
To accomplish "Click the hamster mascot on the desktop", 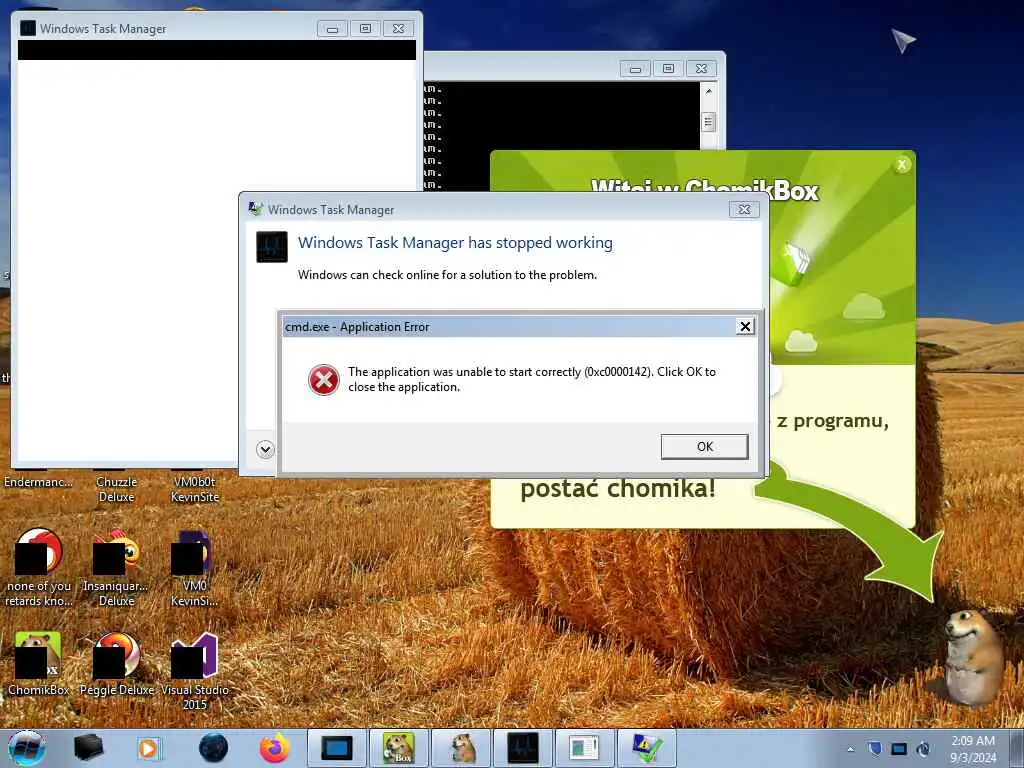I will point(974,656).
